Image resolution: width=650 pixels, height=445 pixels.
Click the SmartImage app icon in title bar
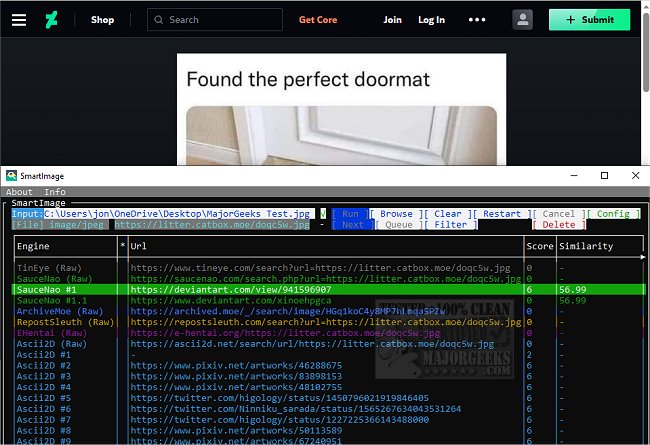12,176
